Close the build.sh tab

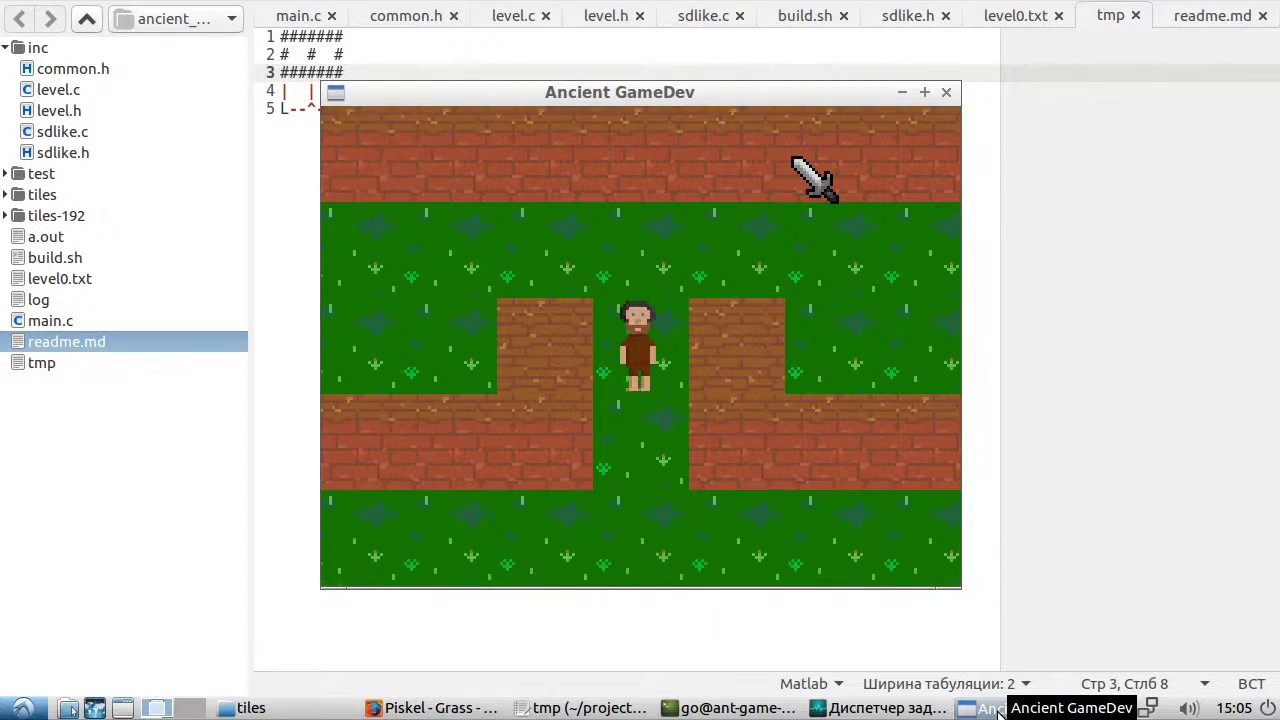843,16
